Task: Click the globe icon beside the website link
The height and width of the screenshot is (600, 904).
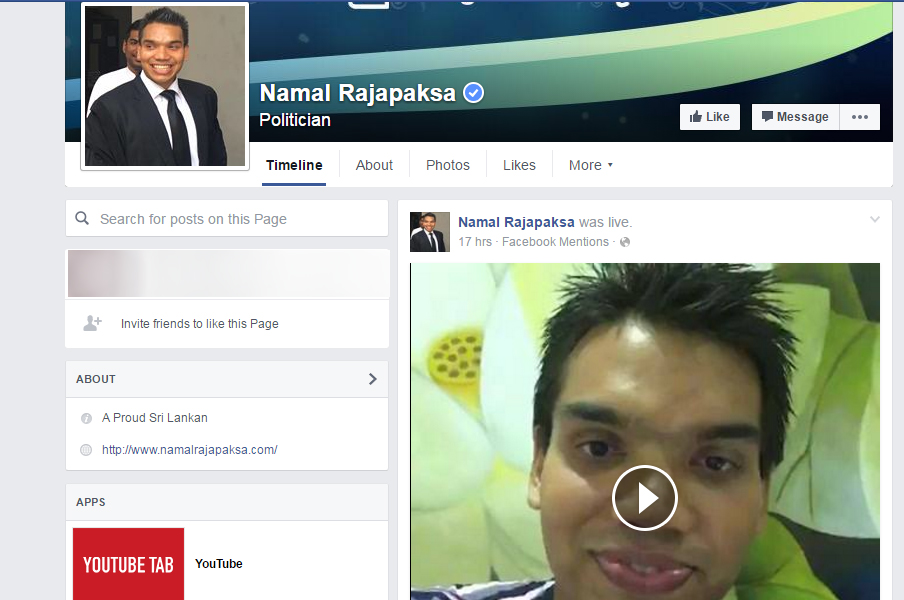Action: click(x=86, y=450)
